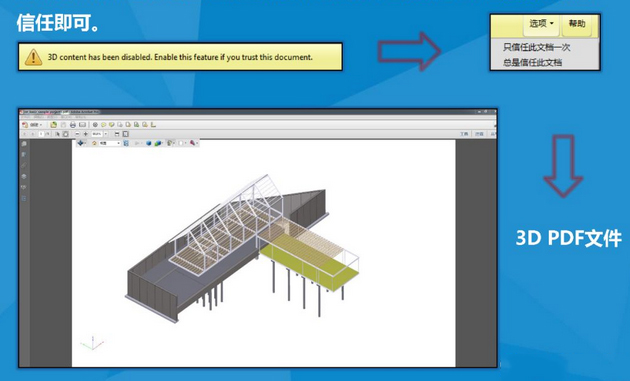630x381 pixels.
Task: Click the 3D default view home icon
Action: (x=94, y=143)
